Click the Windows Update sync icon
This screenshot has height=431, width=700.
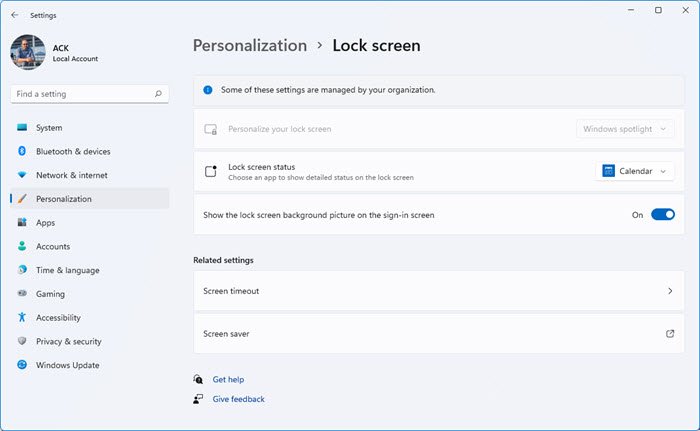click(x=22, y=364)
